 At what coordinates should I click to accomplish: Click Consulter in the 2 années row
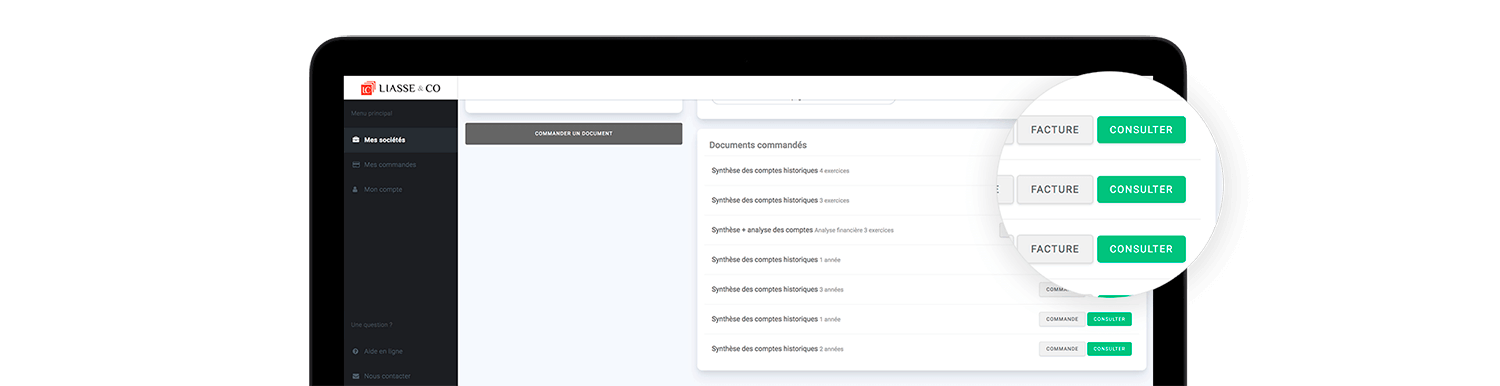point(1109,349)
